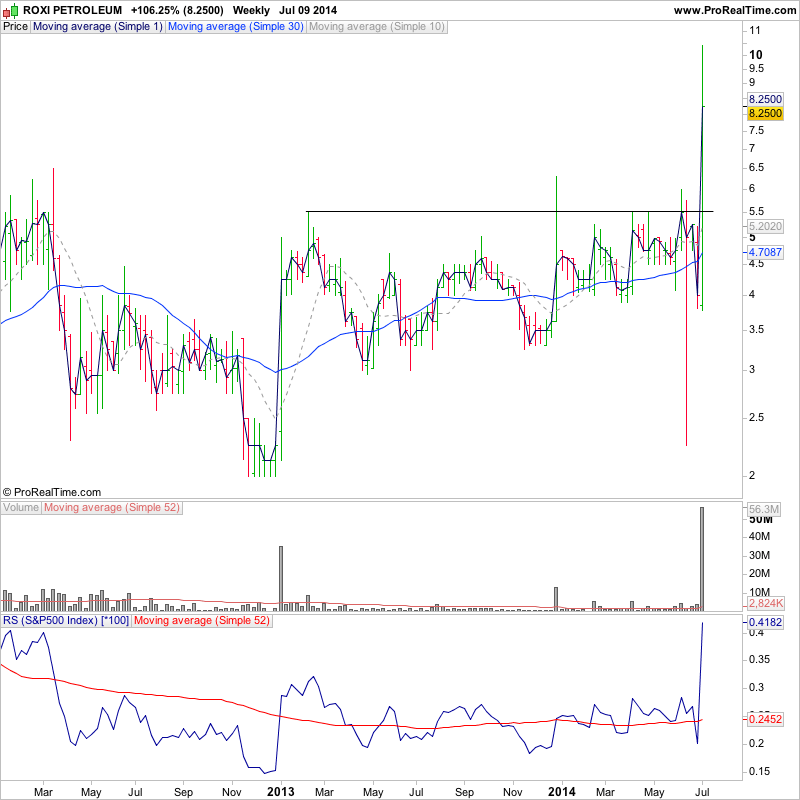Click the 0.4182 RS value tag

point(765,622)
